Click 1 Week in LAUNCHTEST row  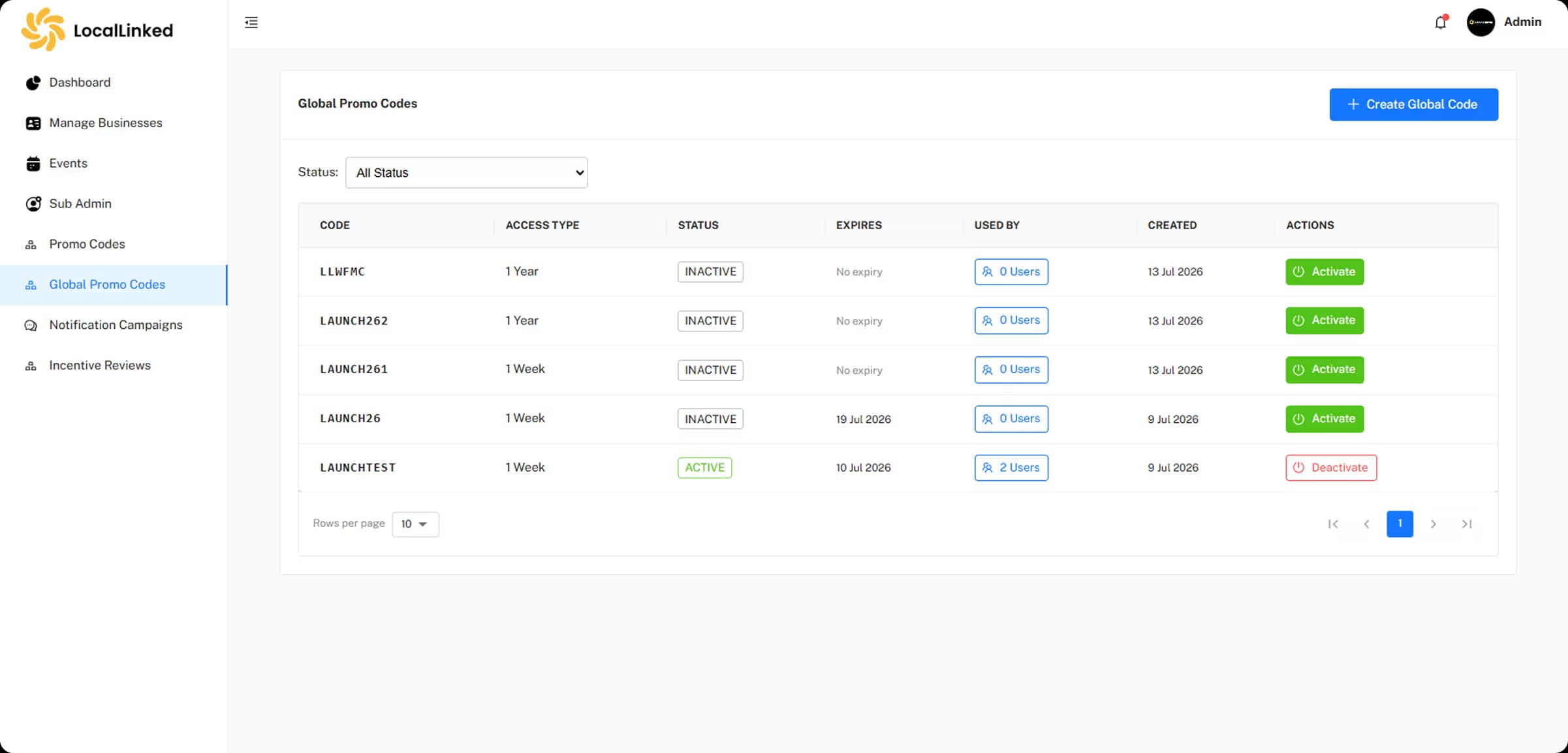pos(525,467)
